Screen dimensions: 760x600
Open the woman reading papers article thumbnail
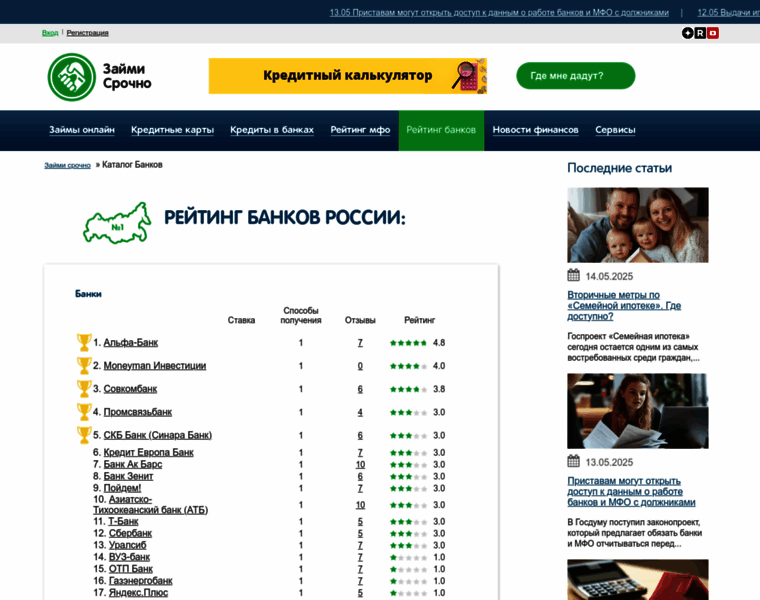coord(638,411)
